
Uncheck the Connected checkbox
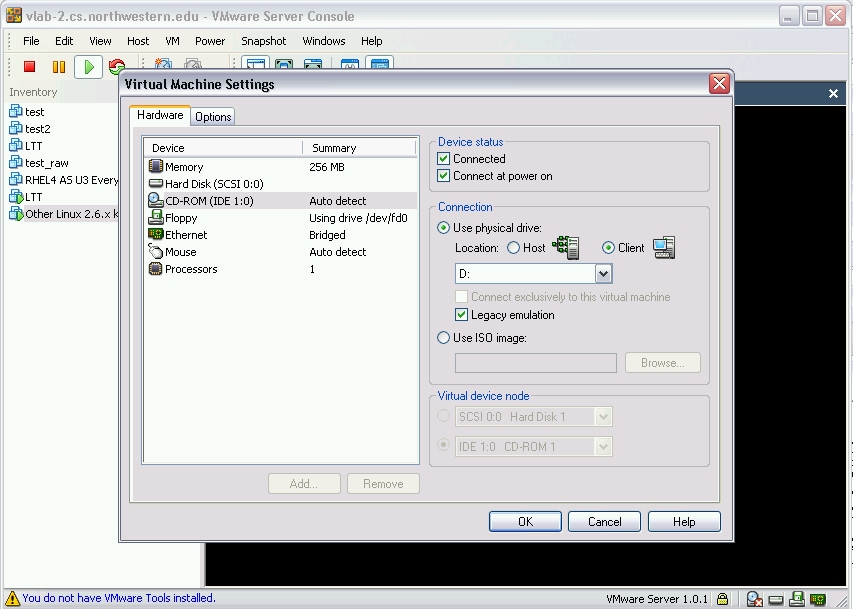tap(443, 159)
